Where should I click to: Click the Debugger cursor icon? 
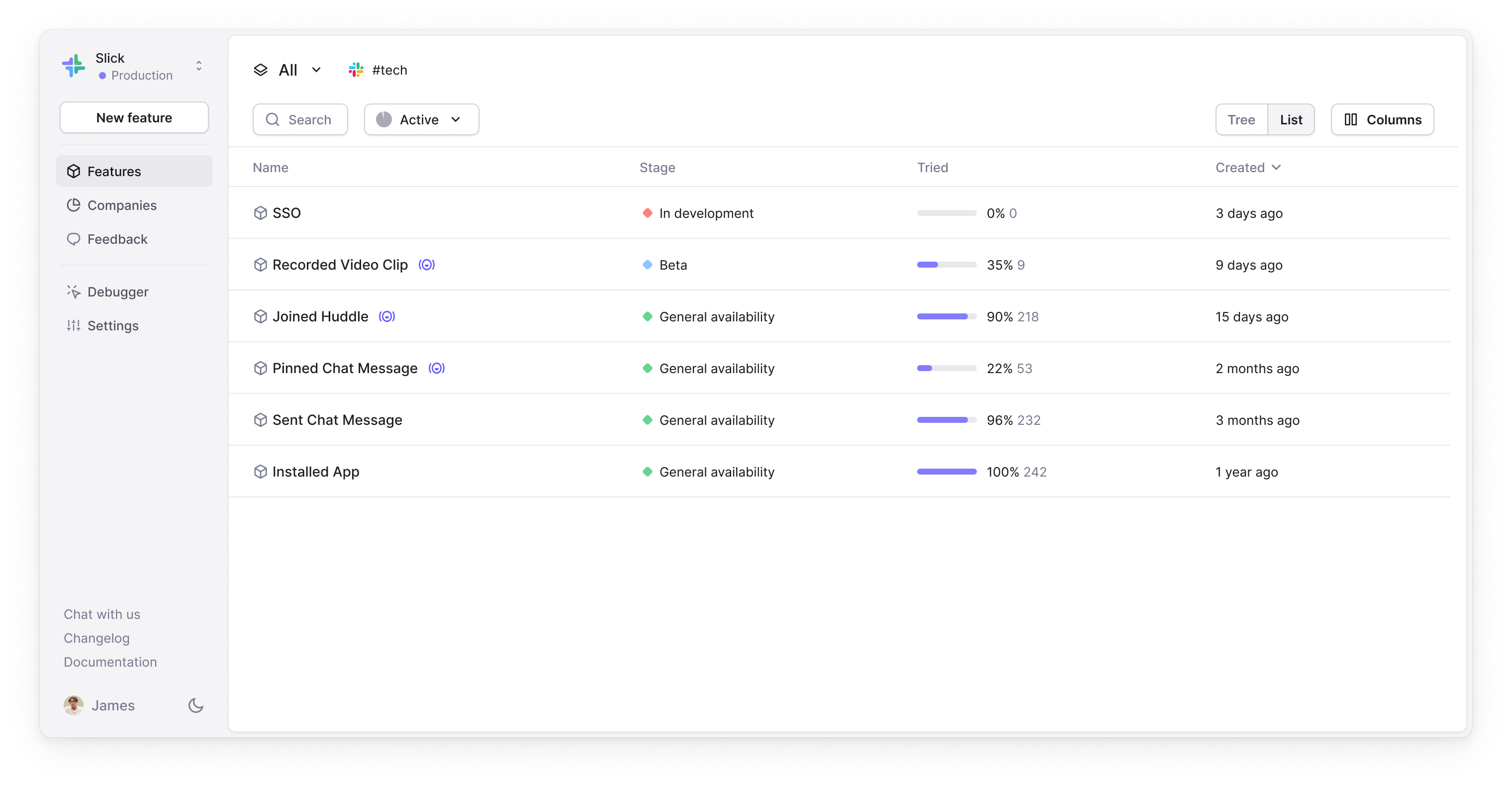74,292
